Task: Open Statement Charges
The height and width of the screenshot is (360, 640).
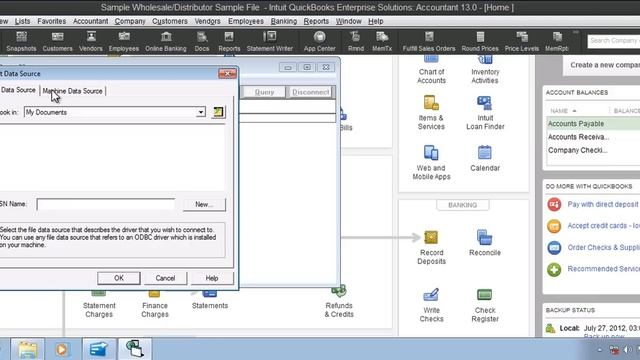Action: pos(99,304)
